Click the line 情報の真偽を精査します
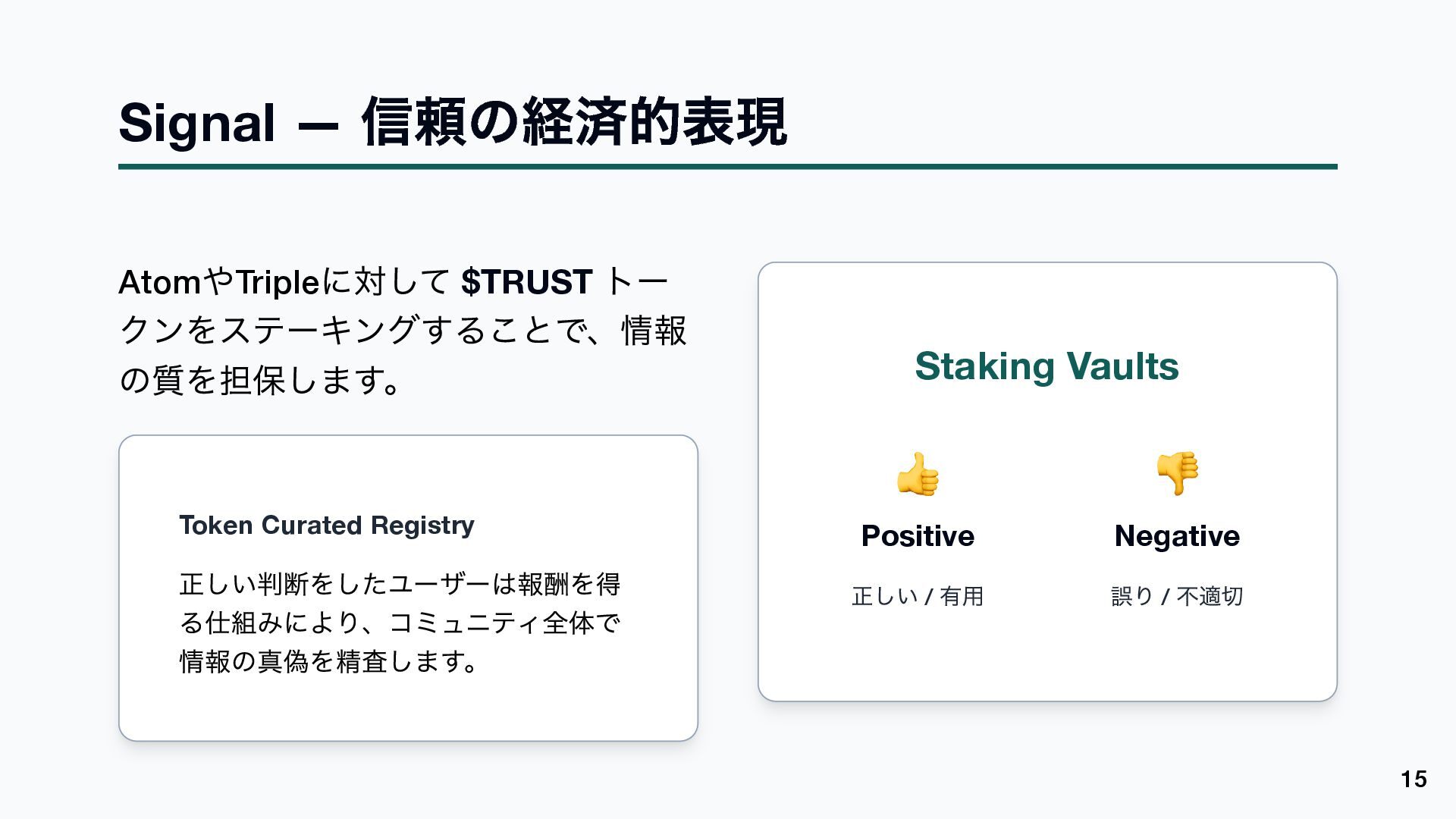The height and width of the screenshot is (819, 1456). (x=329, y=661)
